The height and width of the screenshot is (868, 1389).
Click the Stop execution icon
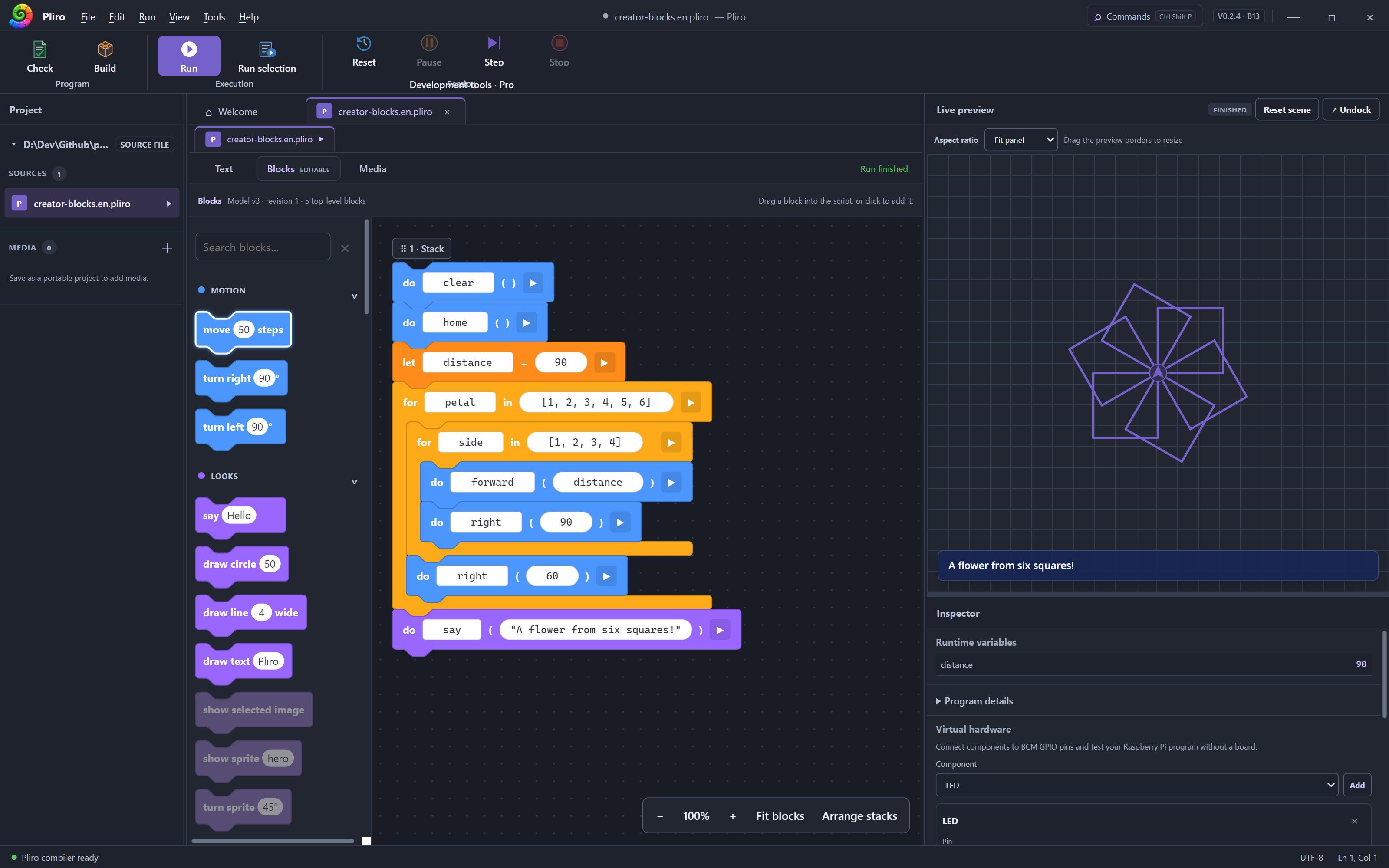pyautogui.click(x=559, y=44)
